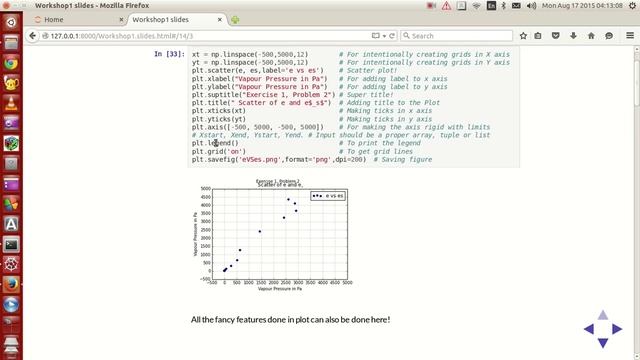
Task: Navigate to the slide above with up arrow
Action: 603,315
